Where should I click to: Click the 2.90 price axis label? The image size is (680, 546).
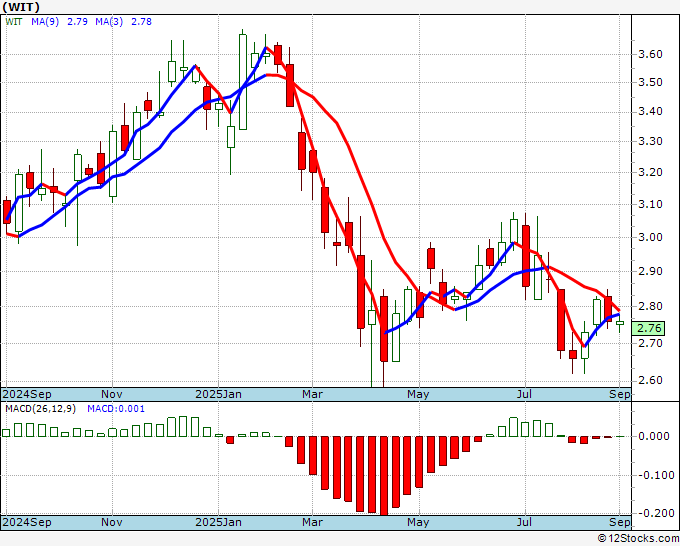click(650, 271)
